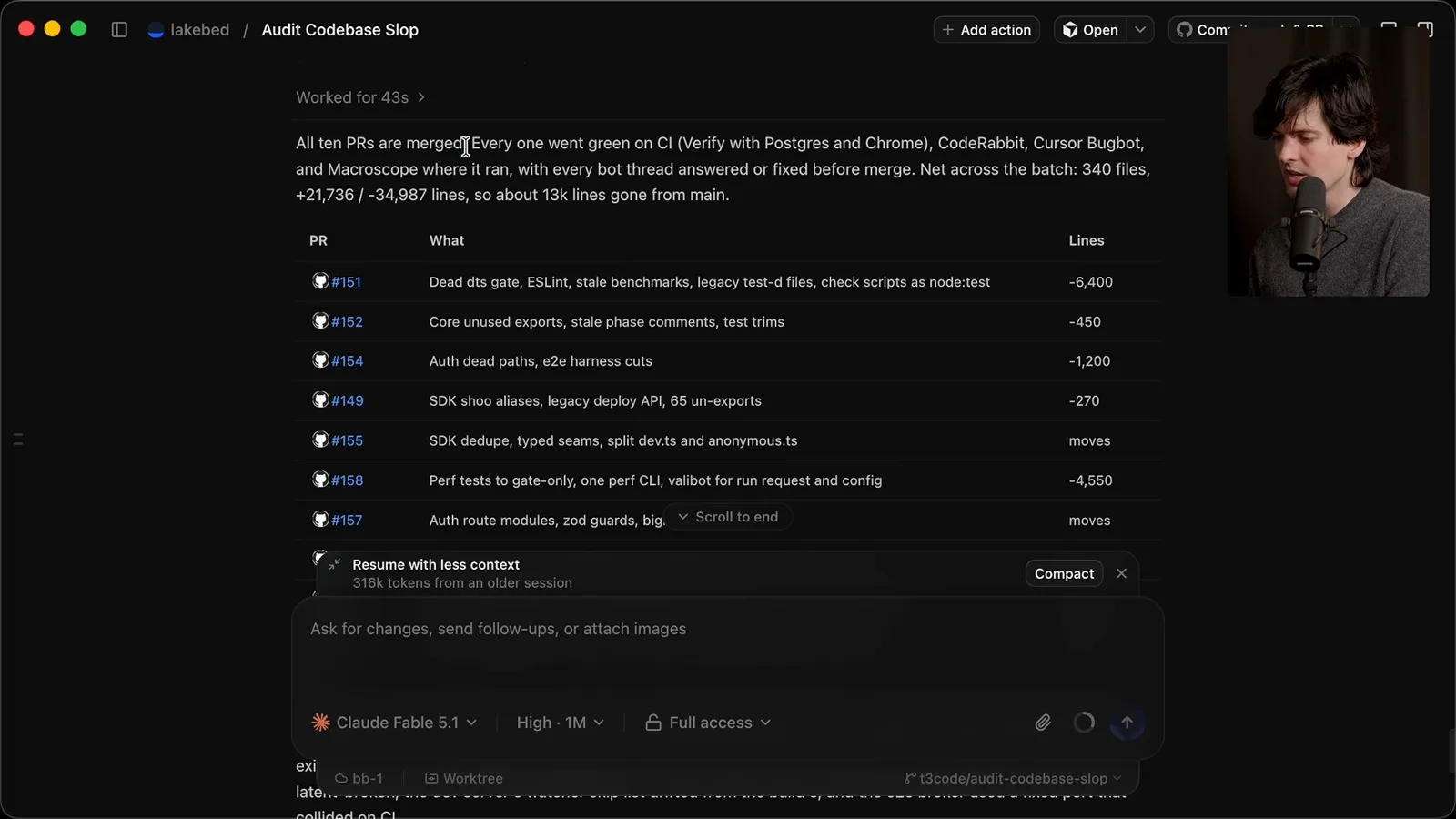1456x819 pixels.
Task: Click the send message arrow button
Action: pyautogui.click(x=1127, y=723)
